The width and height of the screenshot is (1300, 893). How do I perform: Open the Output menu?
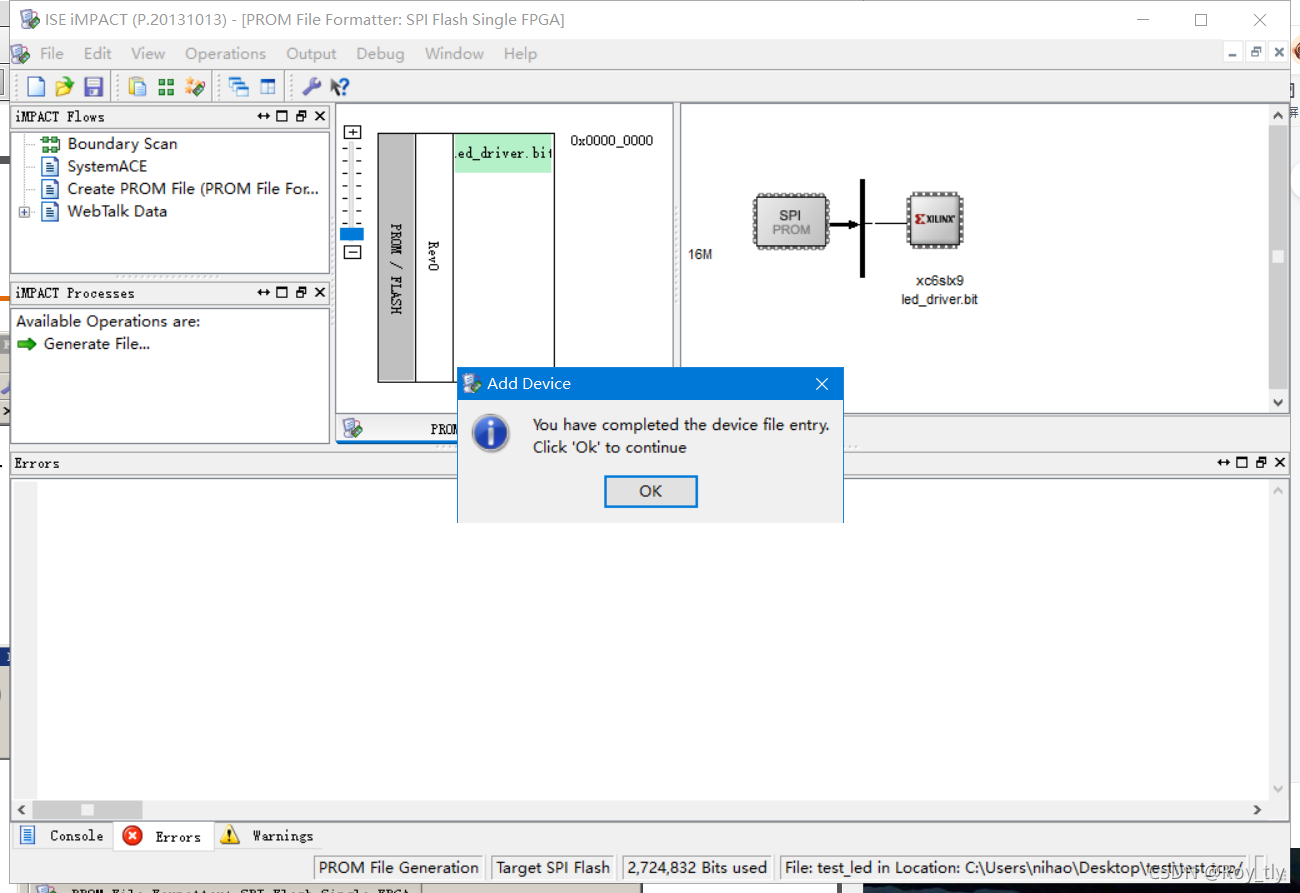[x=311, y=54]
